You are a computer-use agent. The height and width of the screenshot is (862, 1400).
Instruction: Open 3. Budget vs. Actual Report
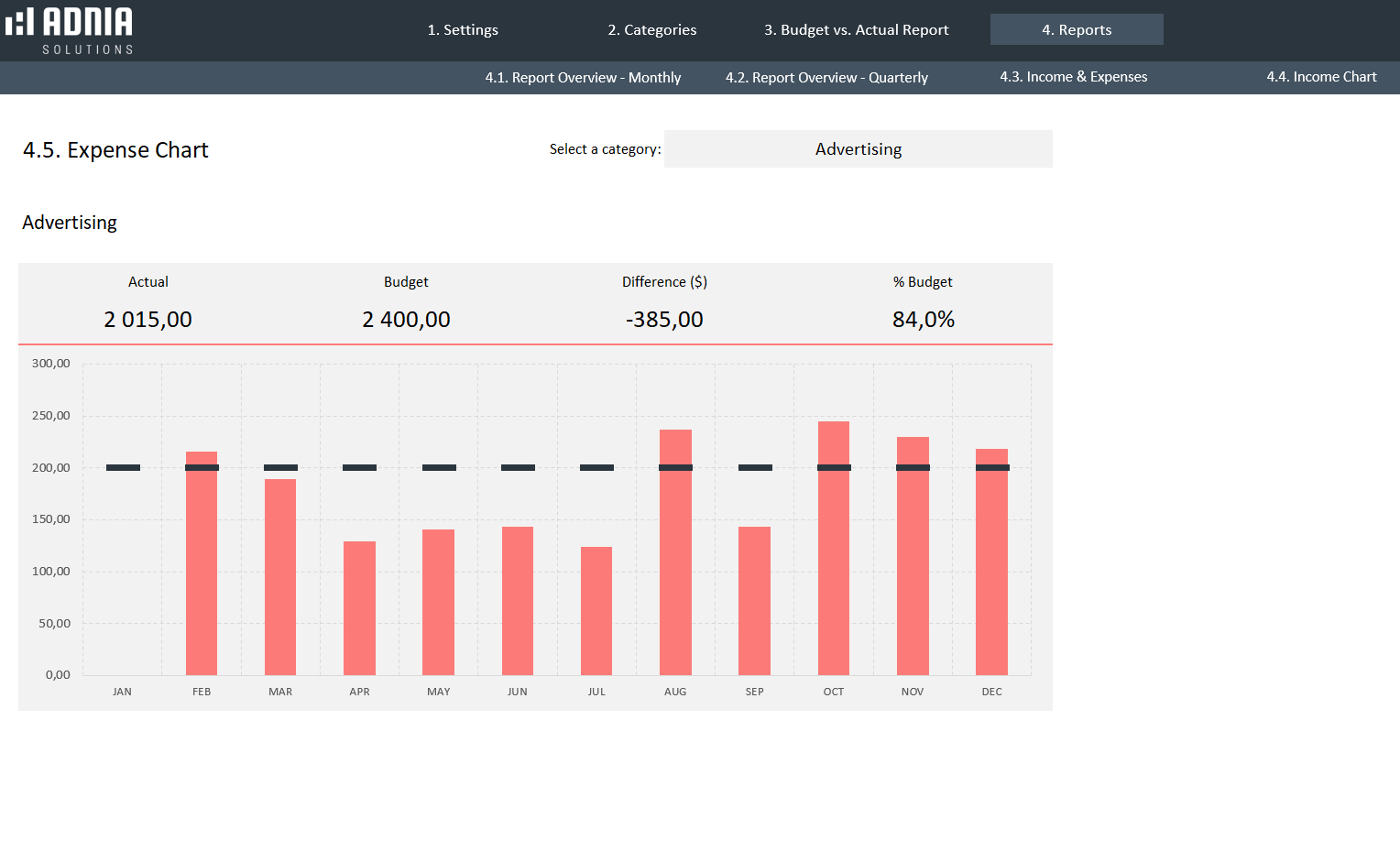pos(856,29)
